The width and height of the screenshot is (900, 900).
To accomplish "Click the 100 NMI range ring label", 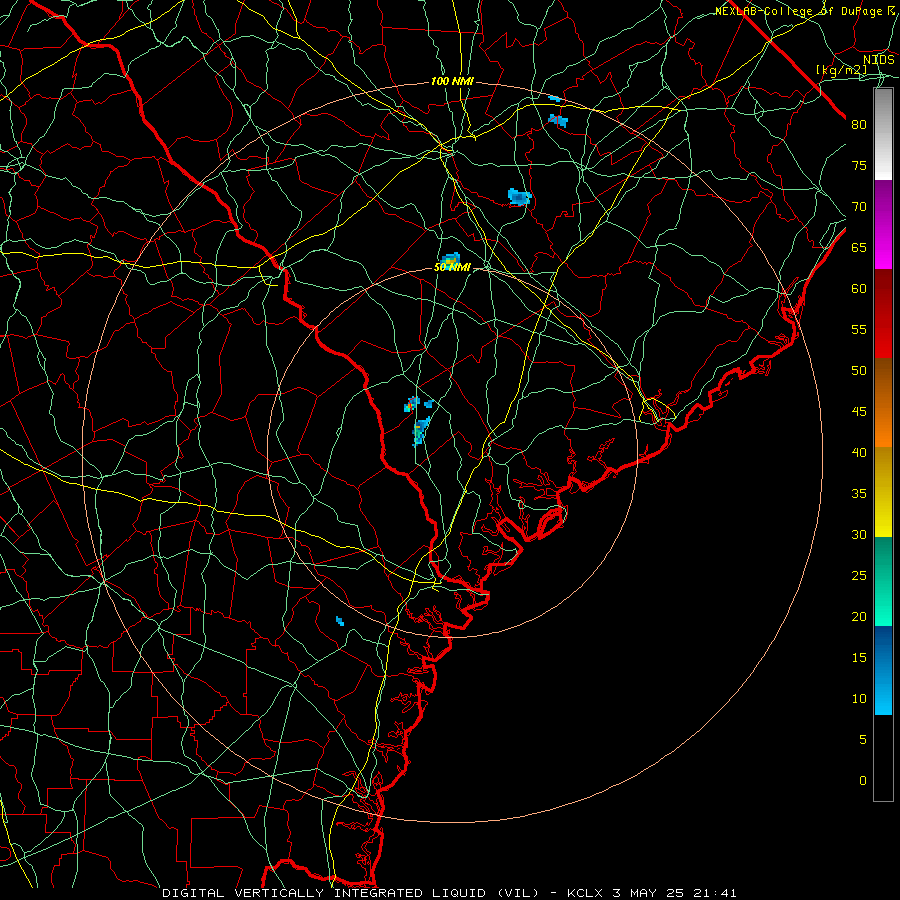I will (x=452, y=82).
